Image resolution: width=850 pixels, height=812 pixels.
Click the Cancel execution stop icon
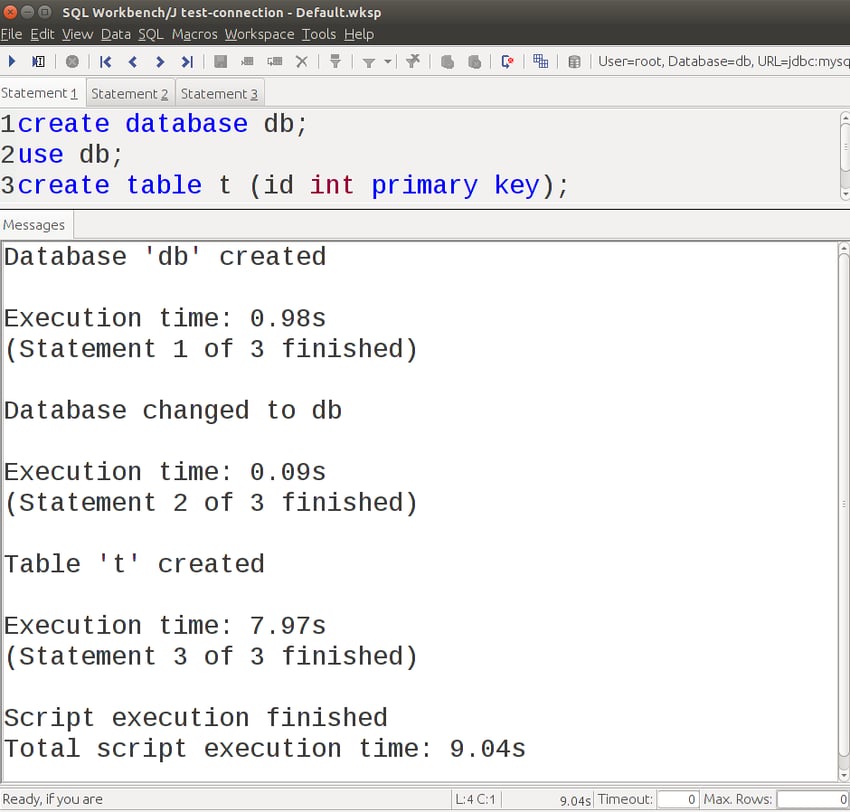coord(72,61)
